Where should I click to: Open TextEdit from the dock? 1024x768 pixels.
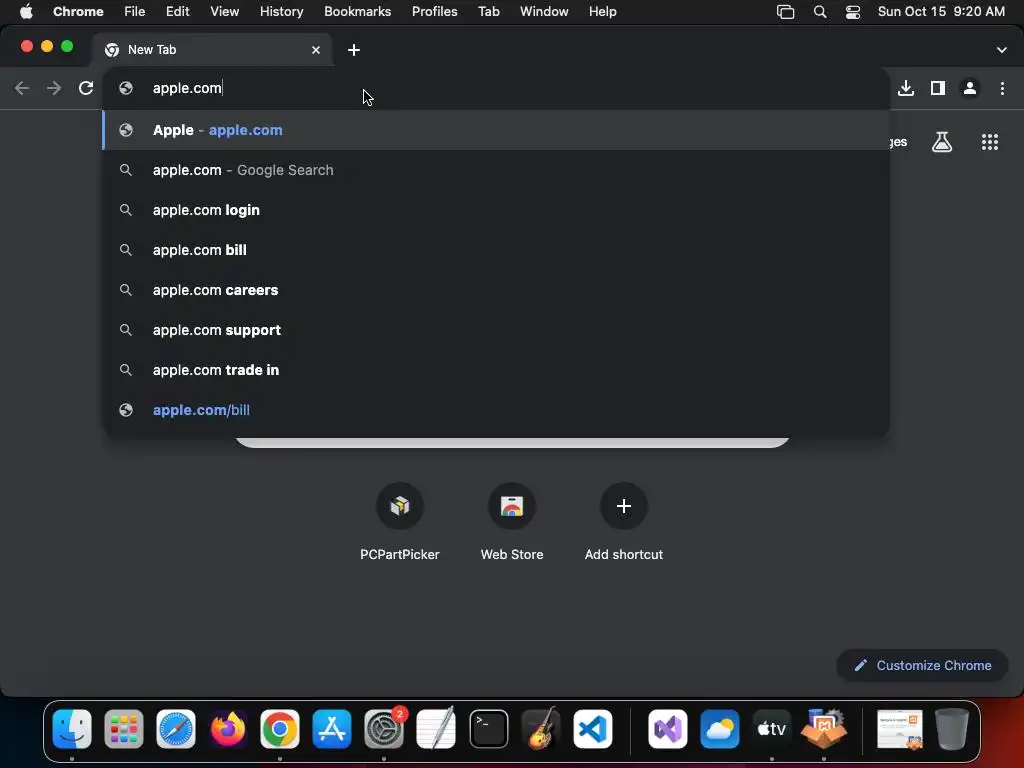point(436,729)
